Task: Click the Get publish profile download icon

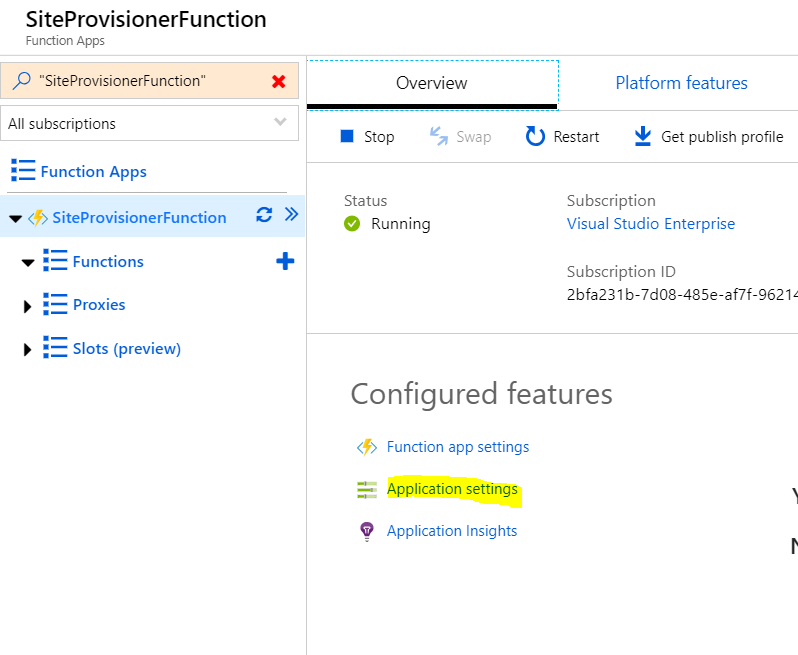Action: coord(643,137)
